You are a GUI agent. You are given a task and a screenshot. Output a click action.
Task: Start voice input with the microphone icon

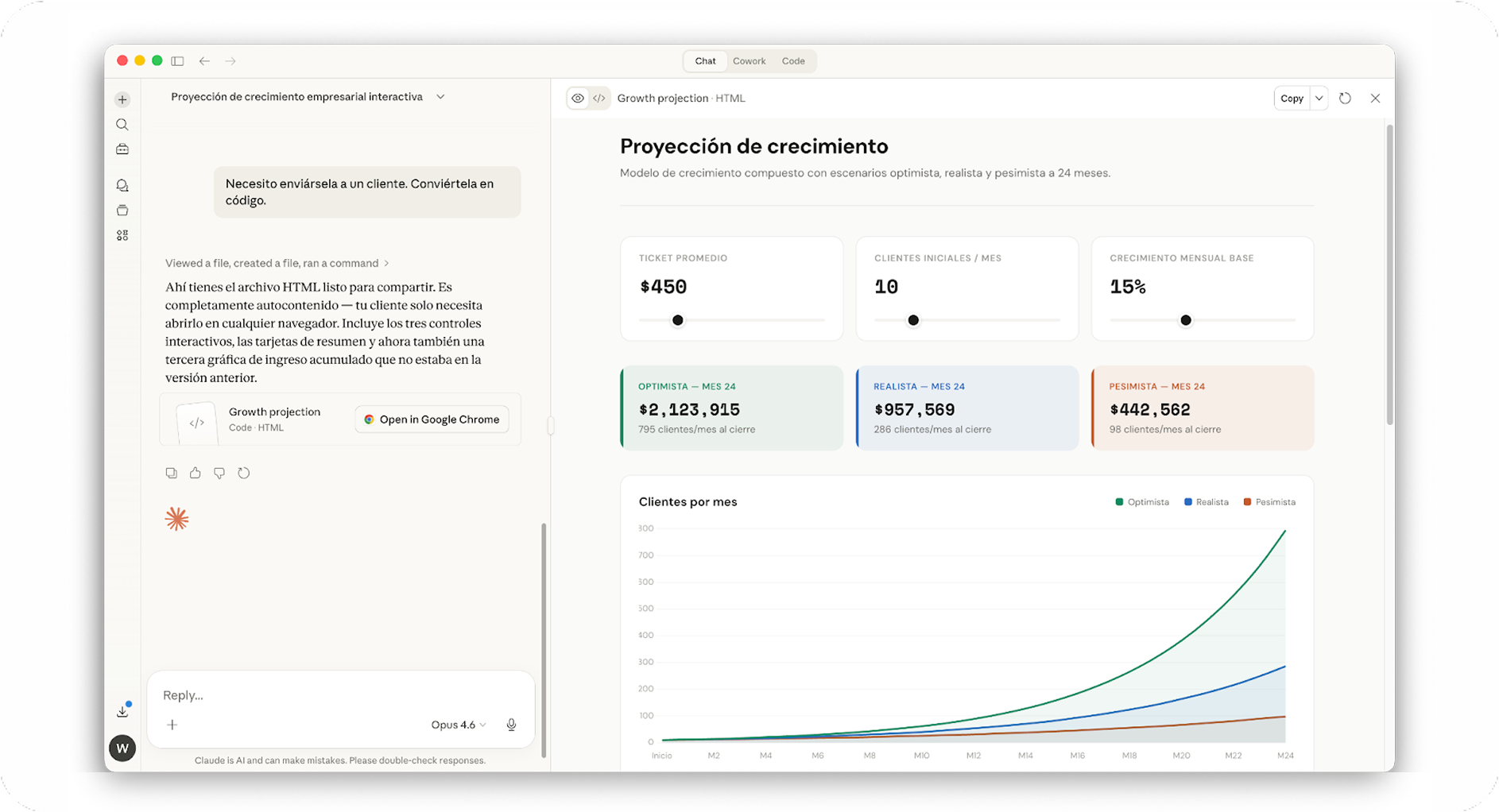[x=512, y=725]
